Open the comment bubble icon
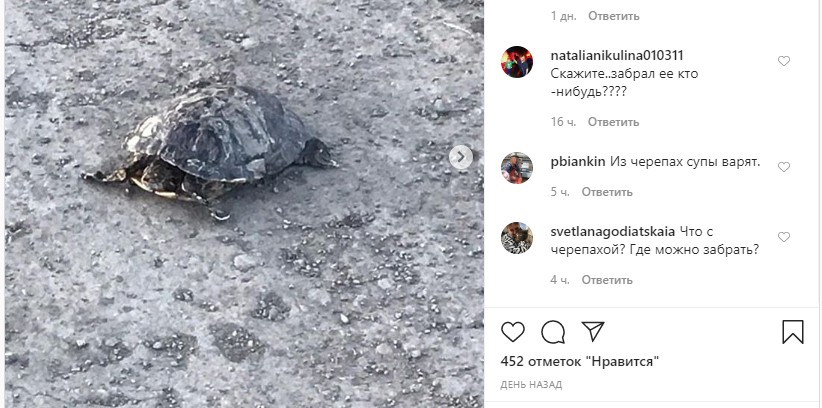 point(553,332)
